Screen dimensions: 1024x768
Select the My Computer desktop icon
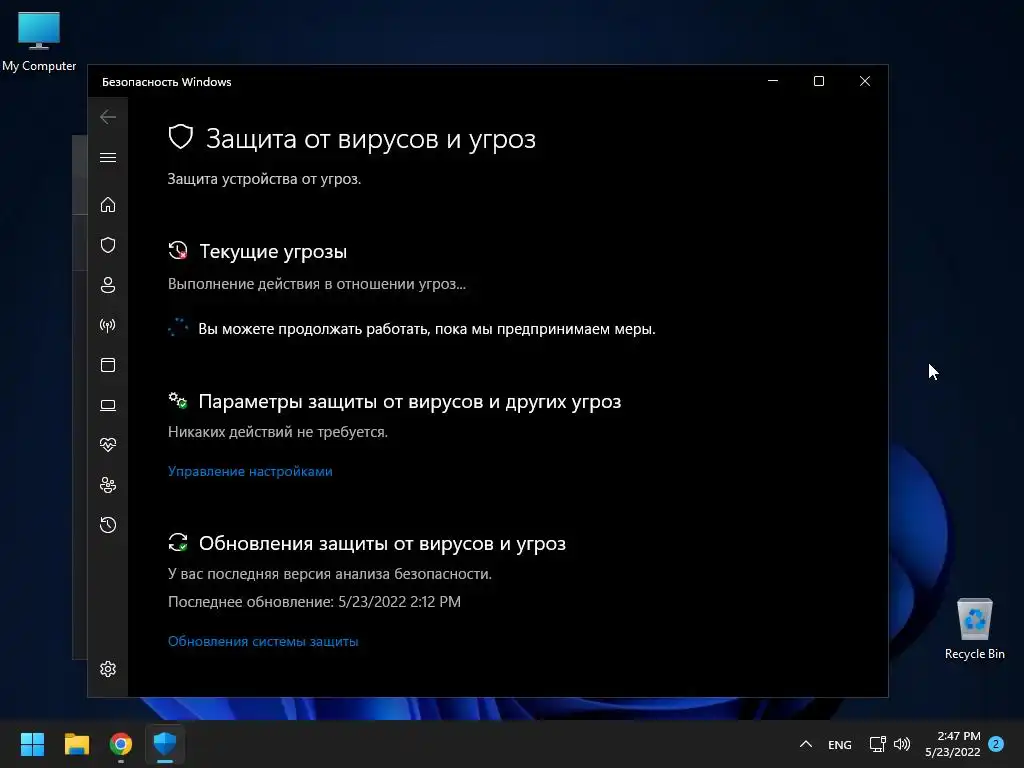(x=39, y=42)
